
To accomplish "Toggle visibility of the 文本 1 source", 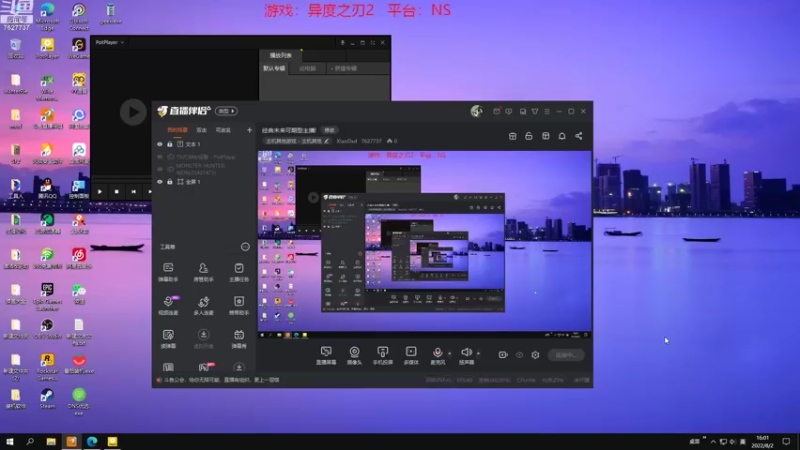I will coord(160,144).
